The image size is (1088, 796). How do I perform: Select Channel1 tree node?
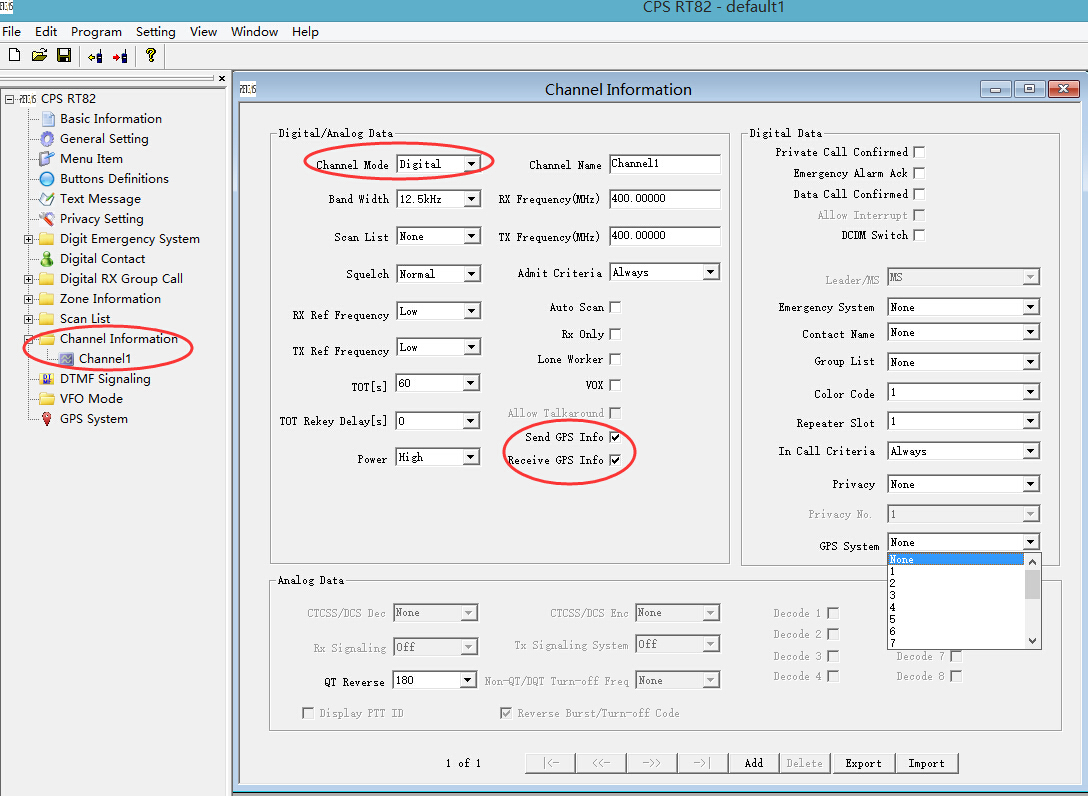coord(105,359)
